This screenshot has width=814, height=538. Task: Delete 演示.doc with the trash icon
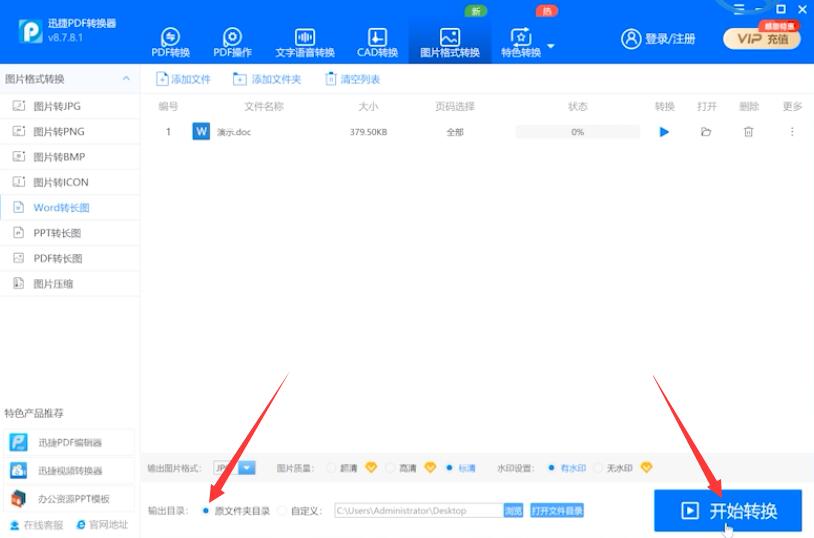pos(748,132)
